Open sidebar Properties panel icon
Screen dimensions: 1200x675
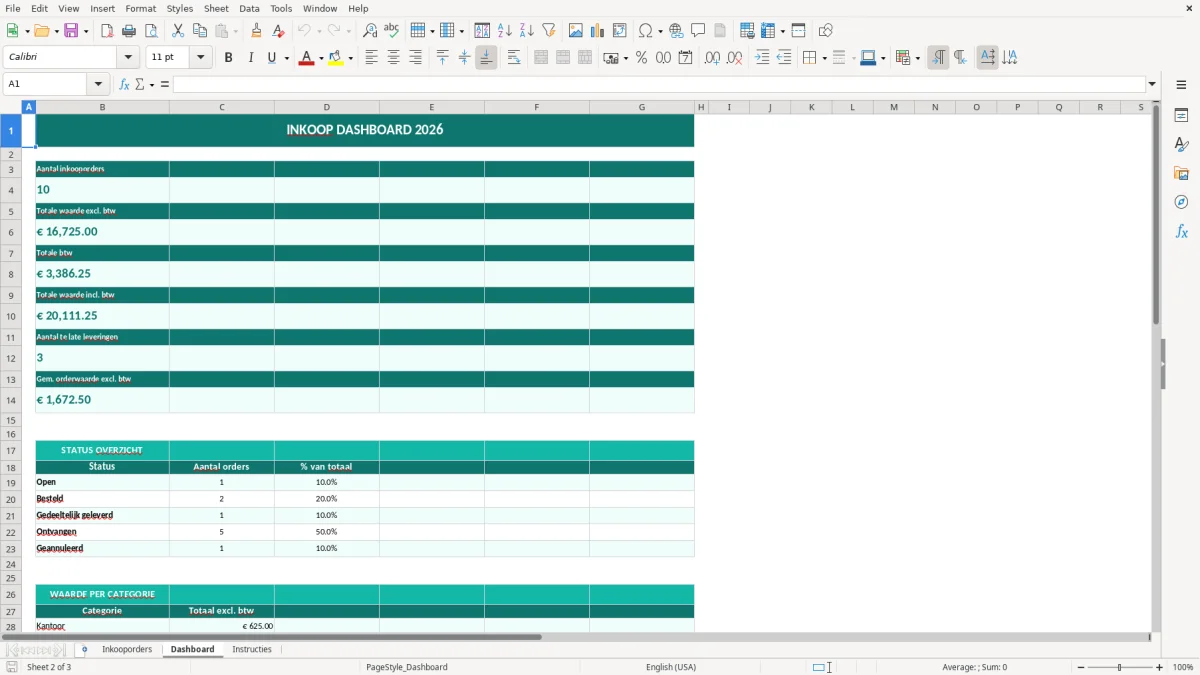1181,115
